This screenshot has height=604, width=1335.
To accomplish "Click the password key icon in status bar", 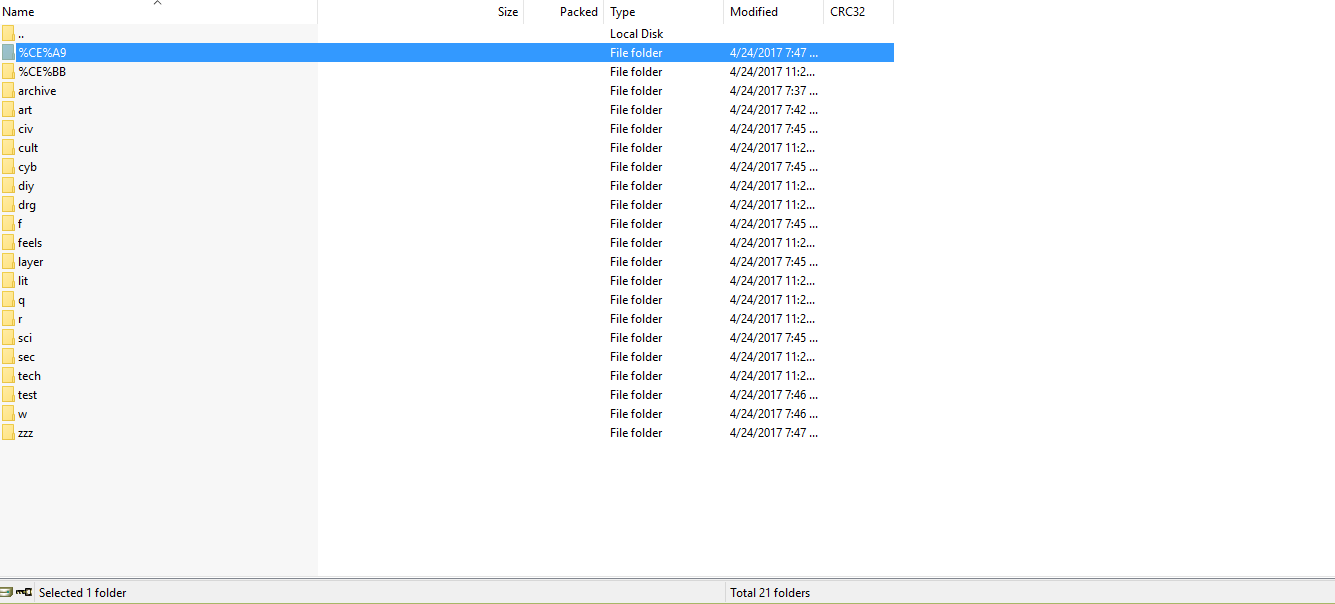I will [x=24, y=592].
